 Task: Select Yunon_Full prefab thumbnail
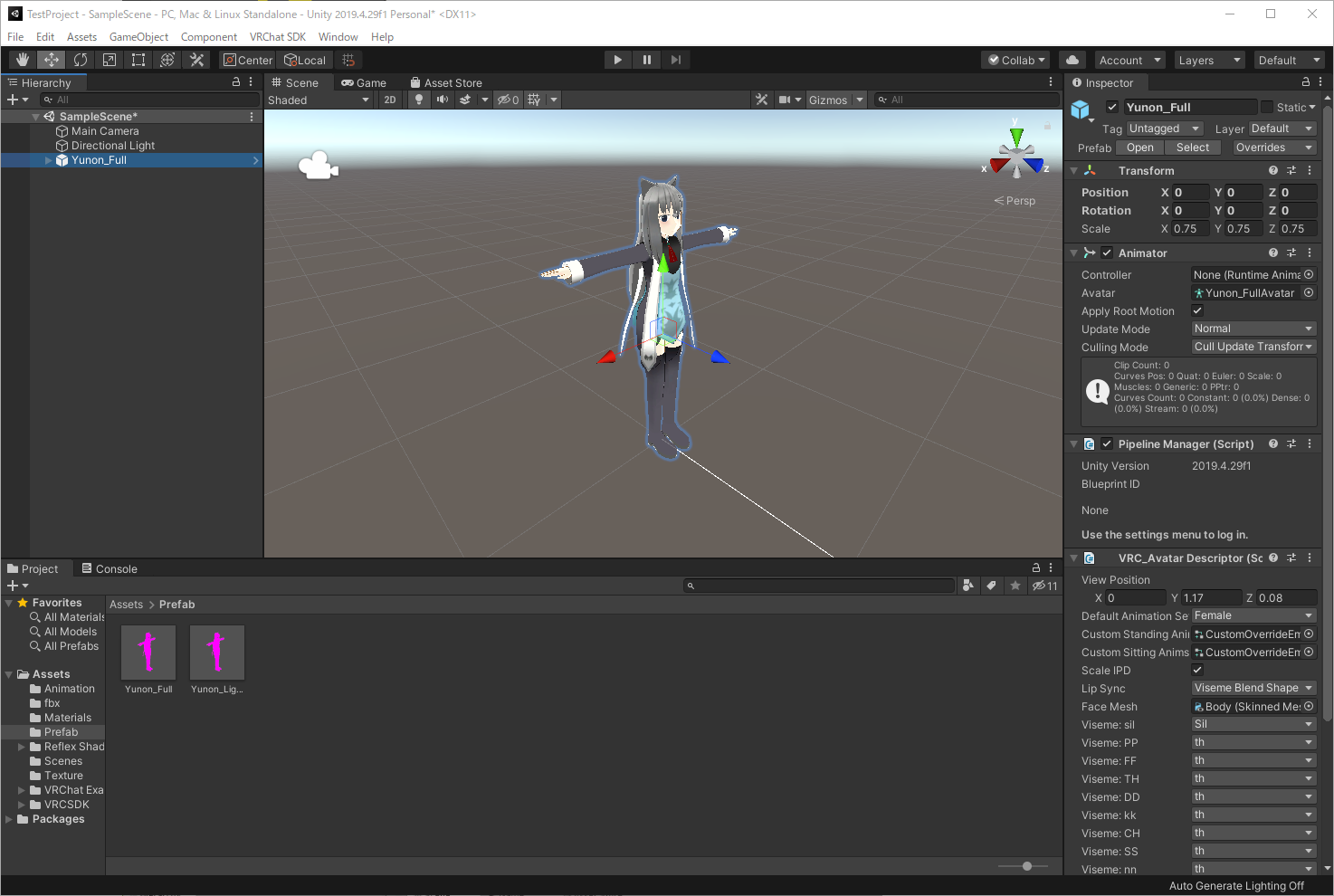pos(148,653)
